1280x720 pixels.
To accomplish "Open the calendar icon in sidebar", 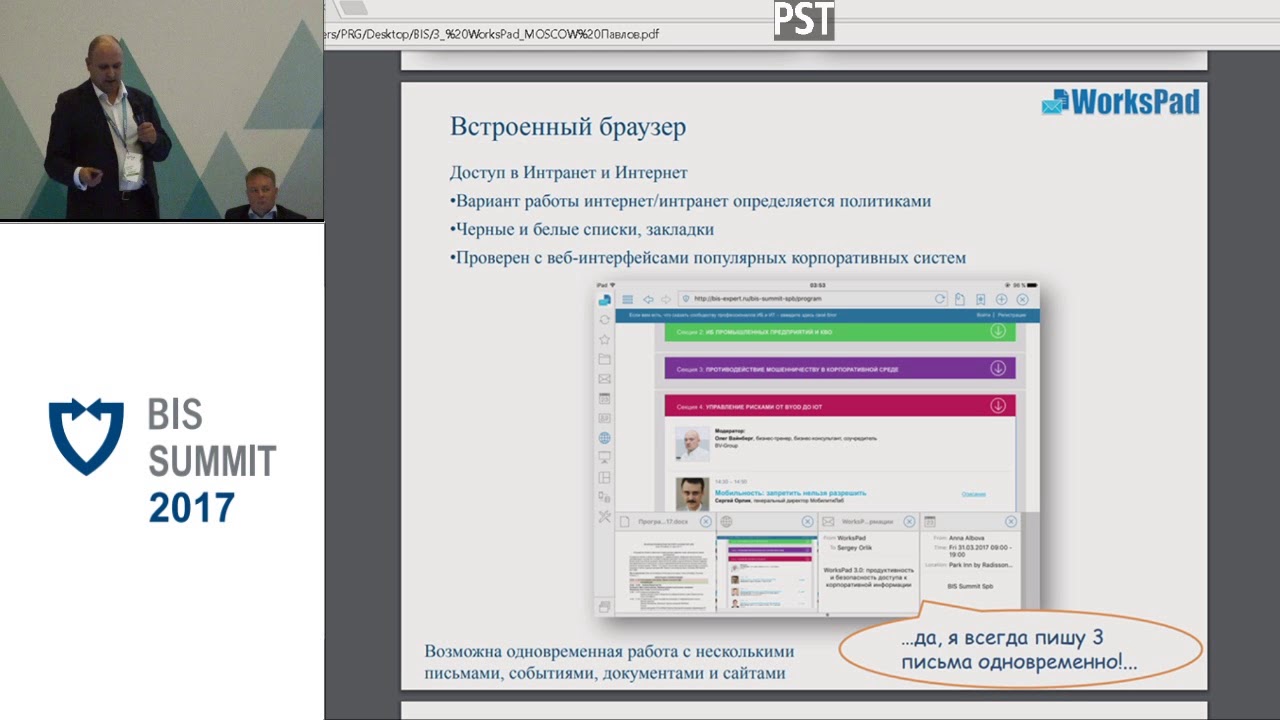I will point(604,399).
